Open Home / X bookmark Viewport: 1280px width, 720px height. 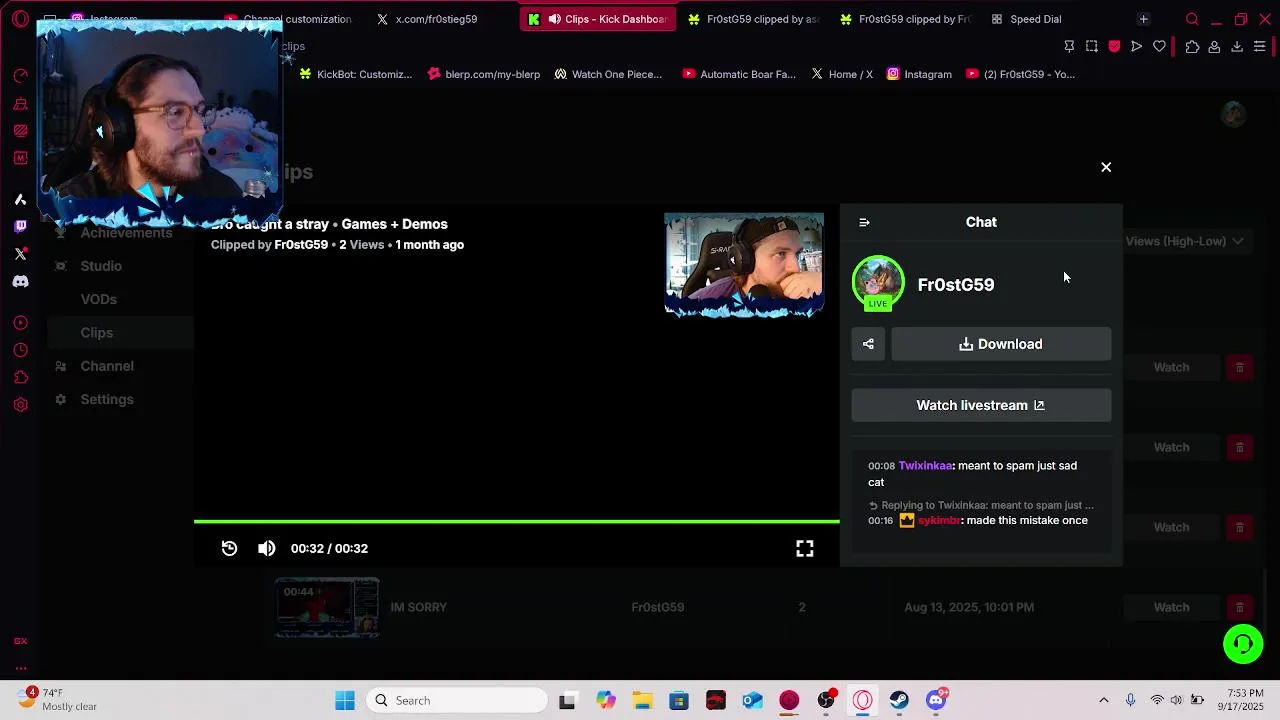(x=842, y=74)
